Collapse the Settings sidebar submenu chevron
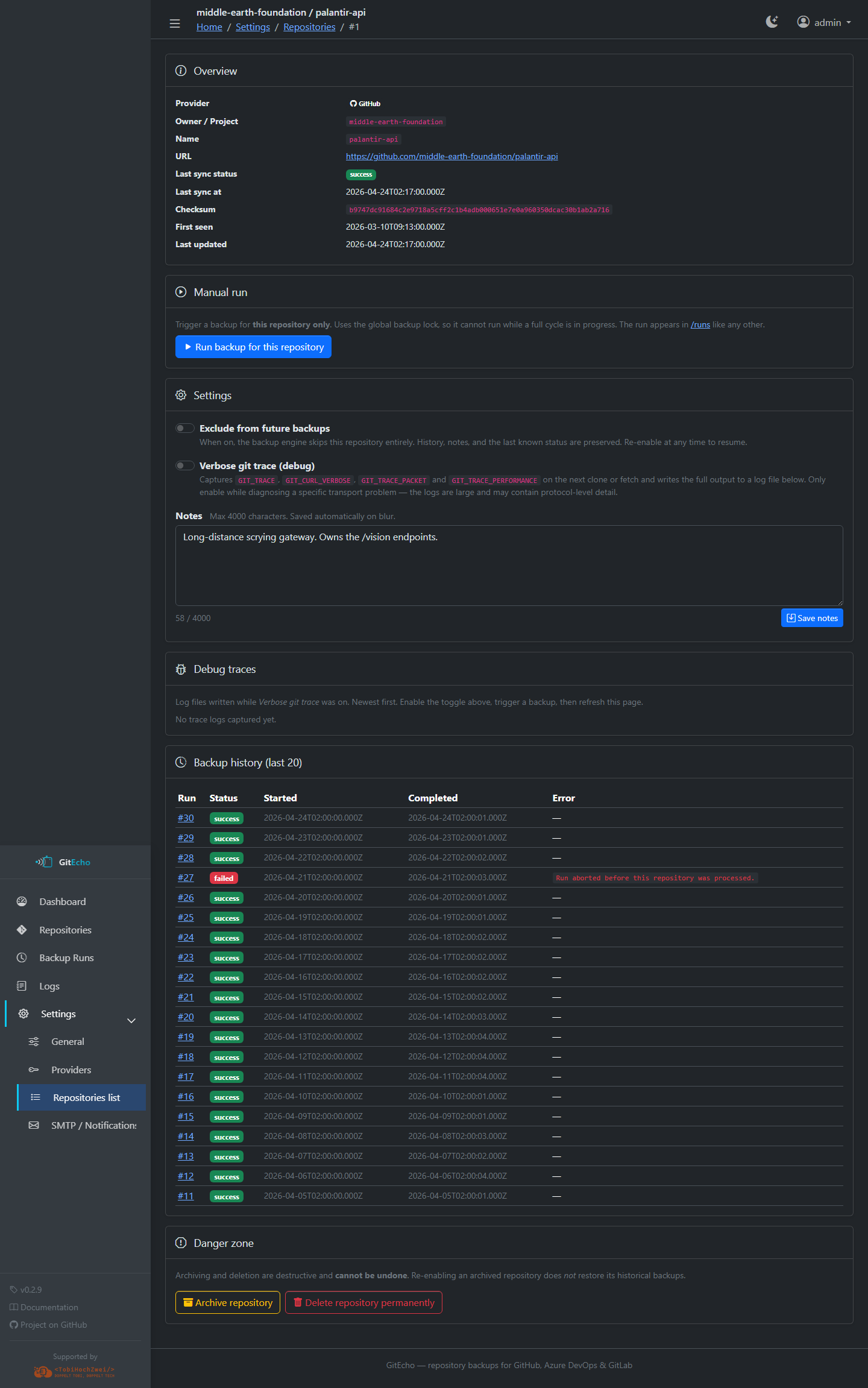 131,1020
